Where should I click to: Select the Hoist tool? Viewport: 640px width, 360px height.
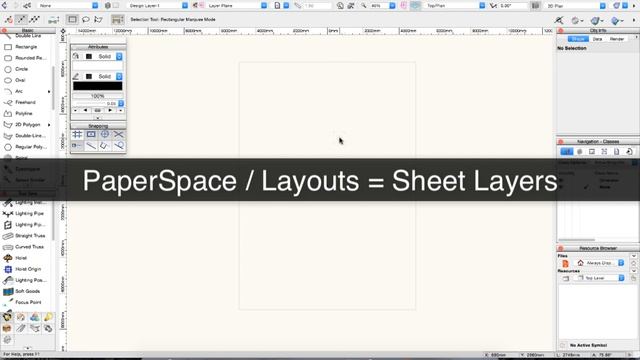(x=16, y=258)
